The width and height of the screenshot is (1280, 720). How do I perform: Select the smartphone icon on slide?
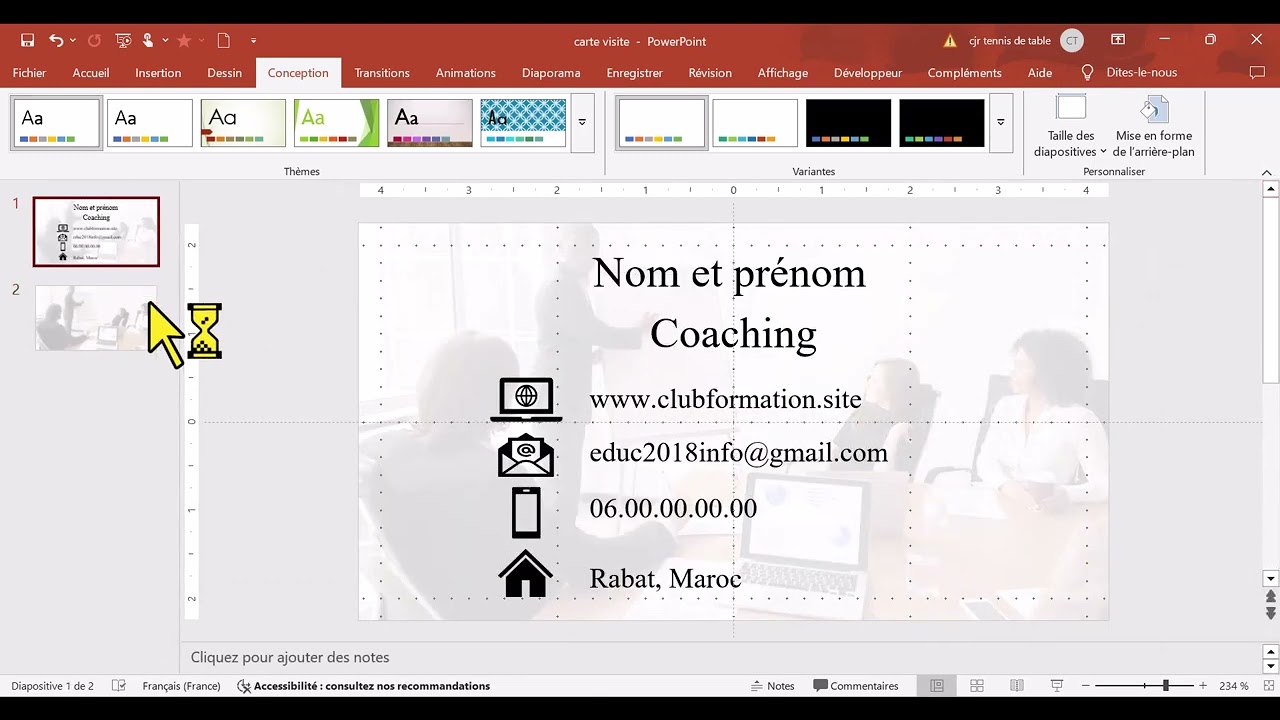coord(526,512)
